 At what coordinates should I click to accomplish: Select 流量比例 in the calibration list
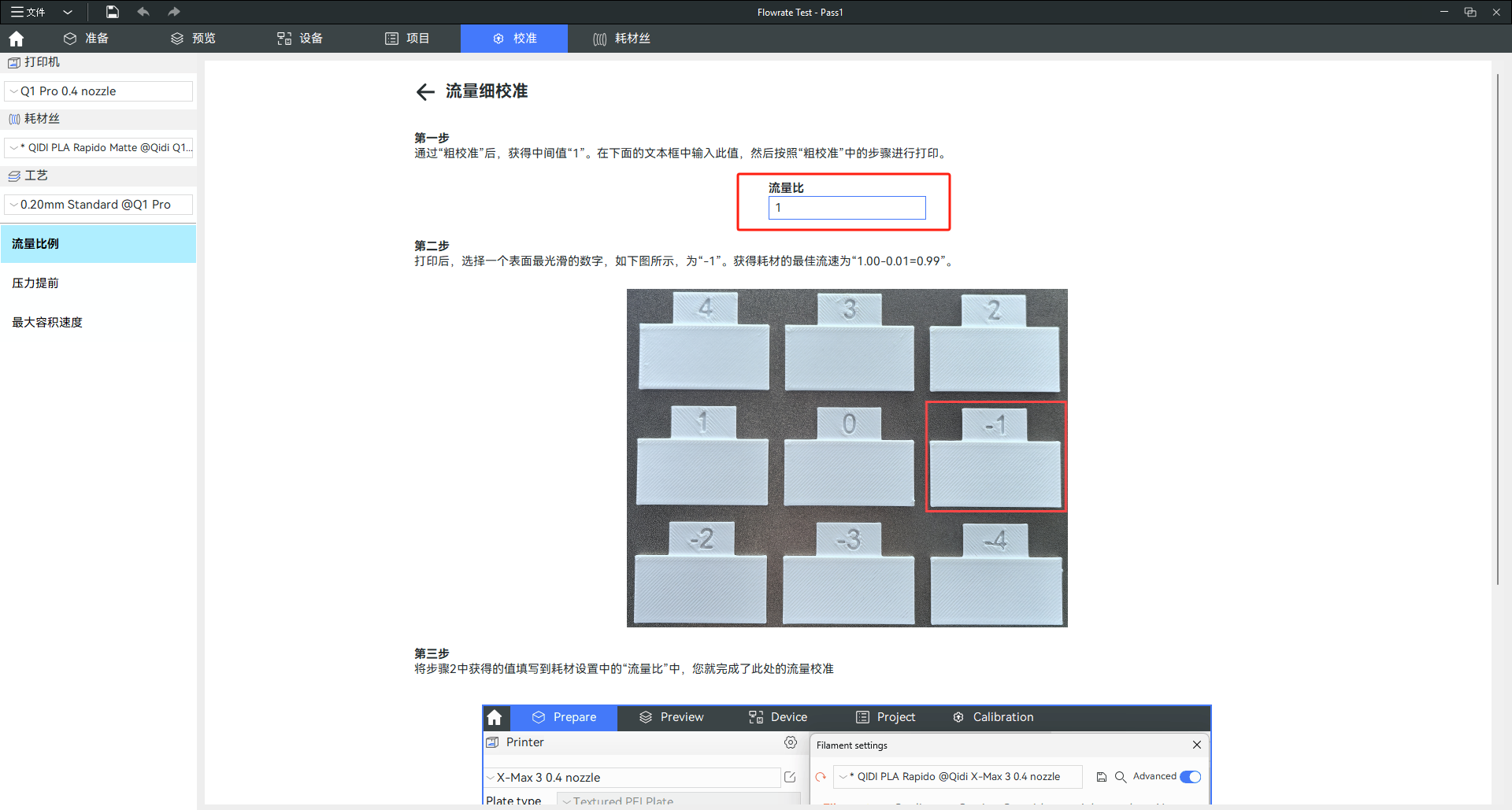[98, 244]
